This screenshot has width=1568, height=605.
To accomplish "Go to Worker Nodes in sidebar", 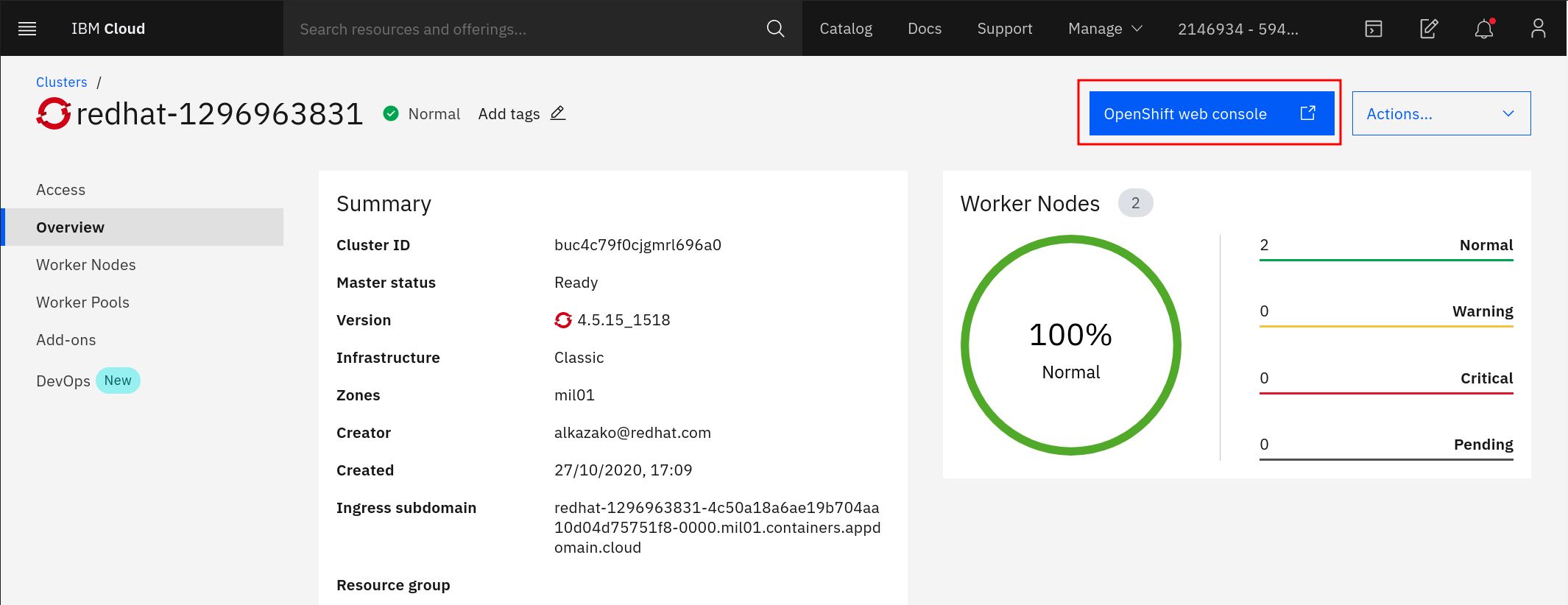I will coord(86,265).
